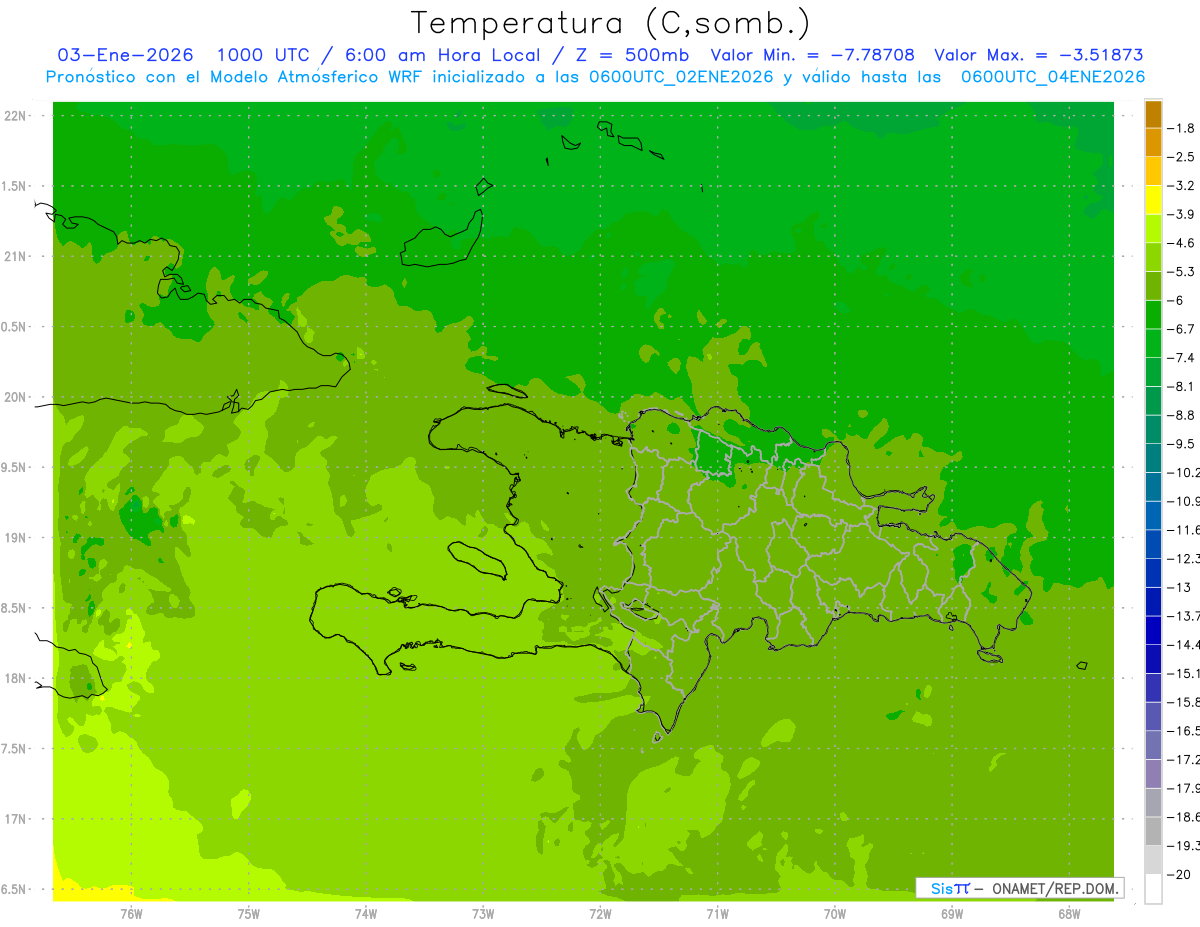The width and height of the screenshot is (1200, 927).
Task: Click the "75W" longitude label
Action: [x=249, y=913]
